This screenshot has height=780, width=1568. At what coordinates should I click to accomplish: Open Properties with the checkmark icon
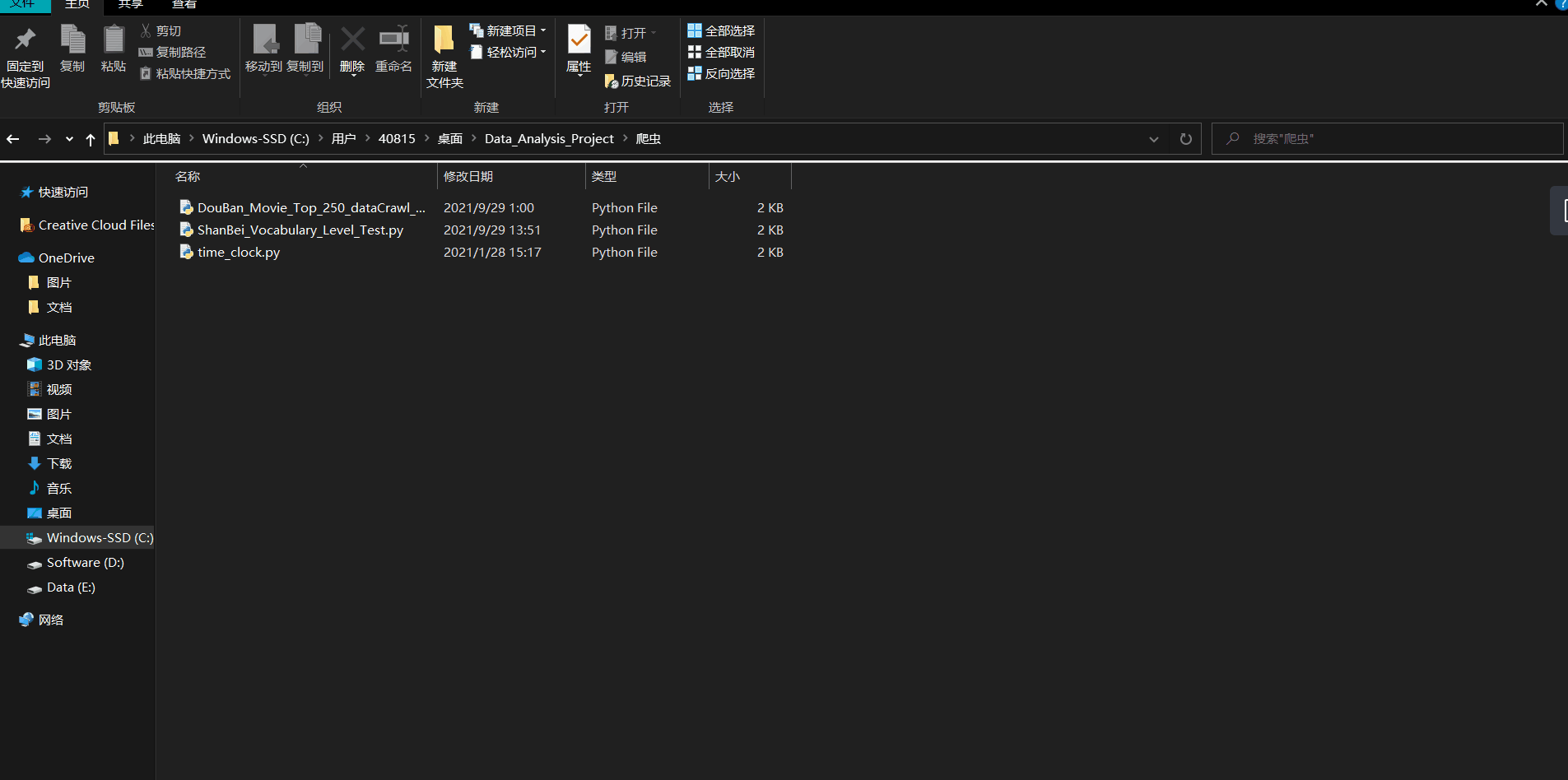[579, 39]
